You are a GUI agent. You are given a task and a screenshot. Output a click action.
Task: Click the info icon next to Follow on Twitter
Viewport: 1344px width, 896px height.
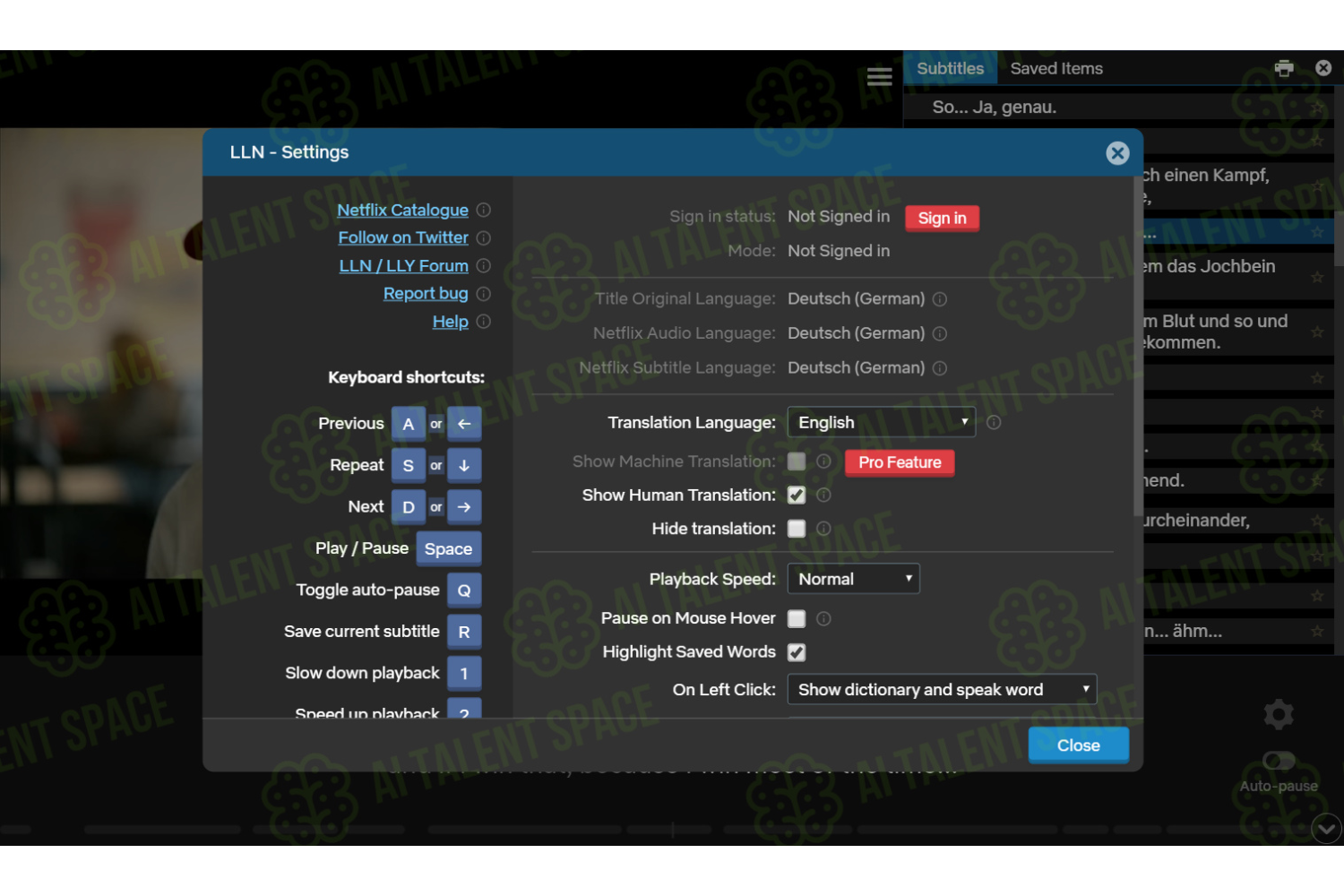484,237
